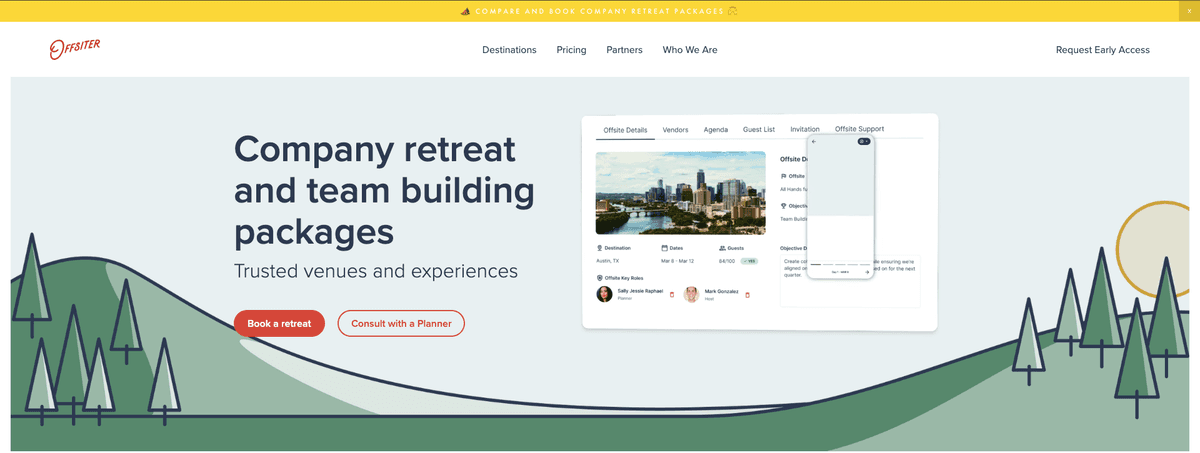This screenshot has height=453, width=1200.
Task: Click the Offsiter logo
Action: coord(75,49)
